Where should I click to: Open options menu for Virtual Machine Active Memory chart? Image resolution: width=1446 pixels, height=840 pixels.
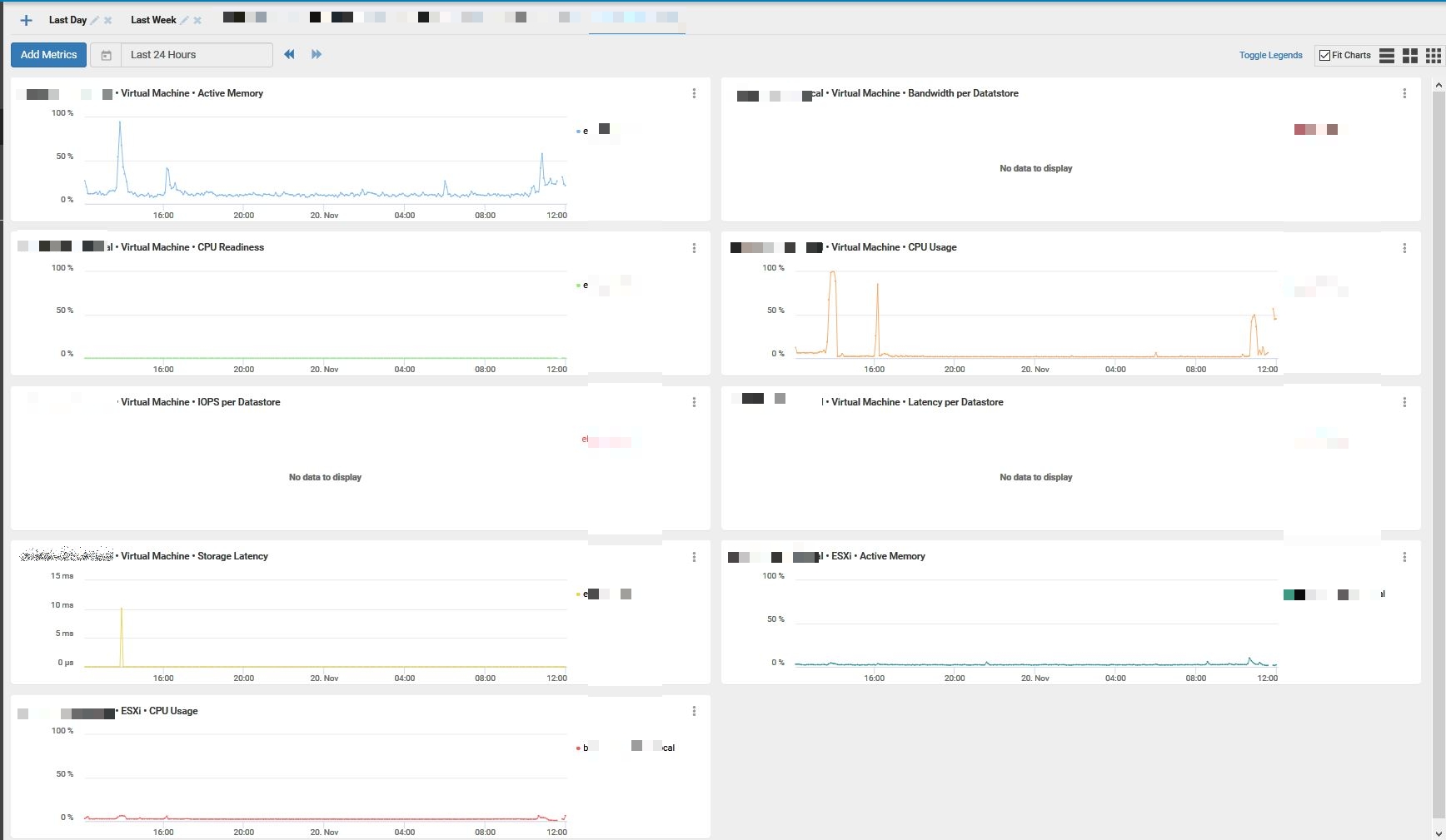[x=694, y=93]
